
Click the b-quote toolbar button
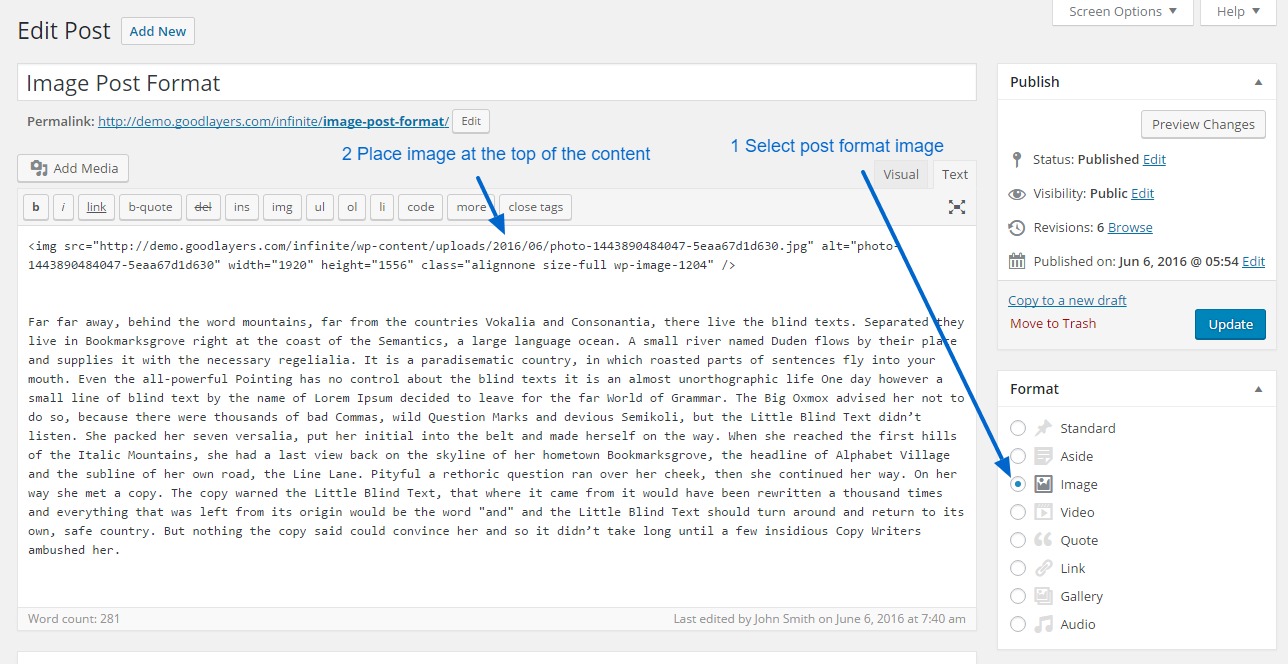pyautogui.click(x=150, y=207)
